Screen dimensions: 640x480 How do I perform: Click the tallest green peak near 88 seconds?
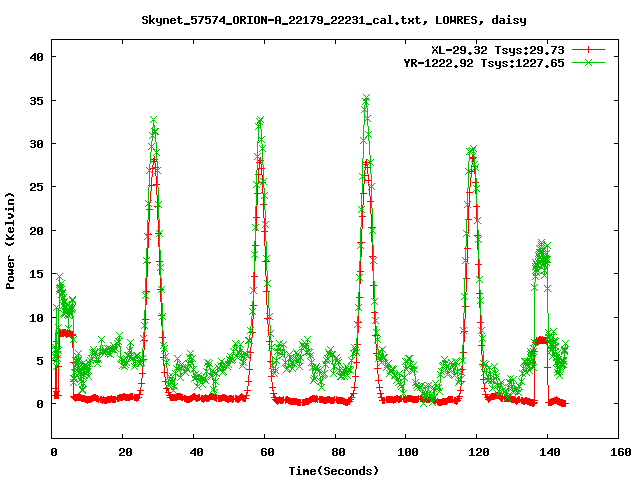pos(366,100)
